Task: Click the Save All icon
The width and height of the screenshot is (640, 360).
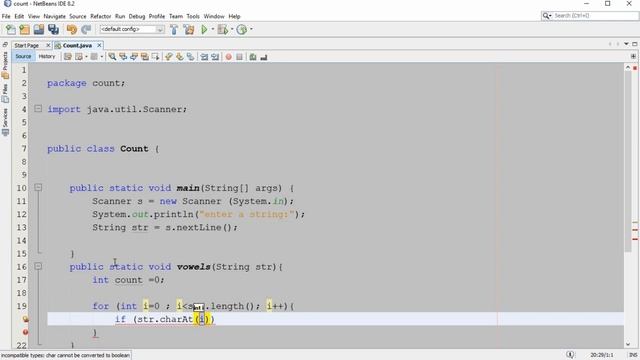Action: click(x=53, y=29)
